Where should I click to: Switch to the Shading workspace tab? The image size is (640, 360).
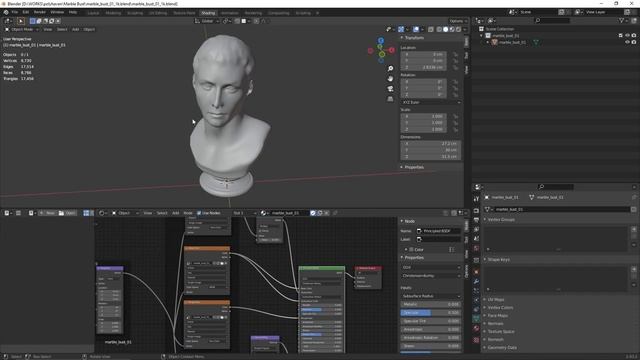tap(208, 13)
